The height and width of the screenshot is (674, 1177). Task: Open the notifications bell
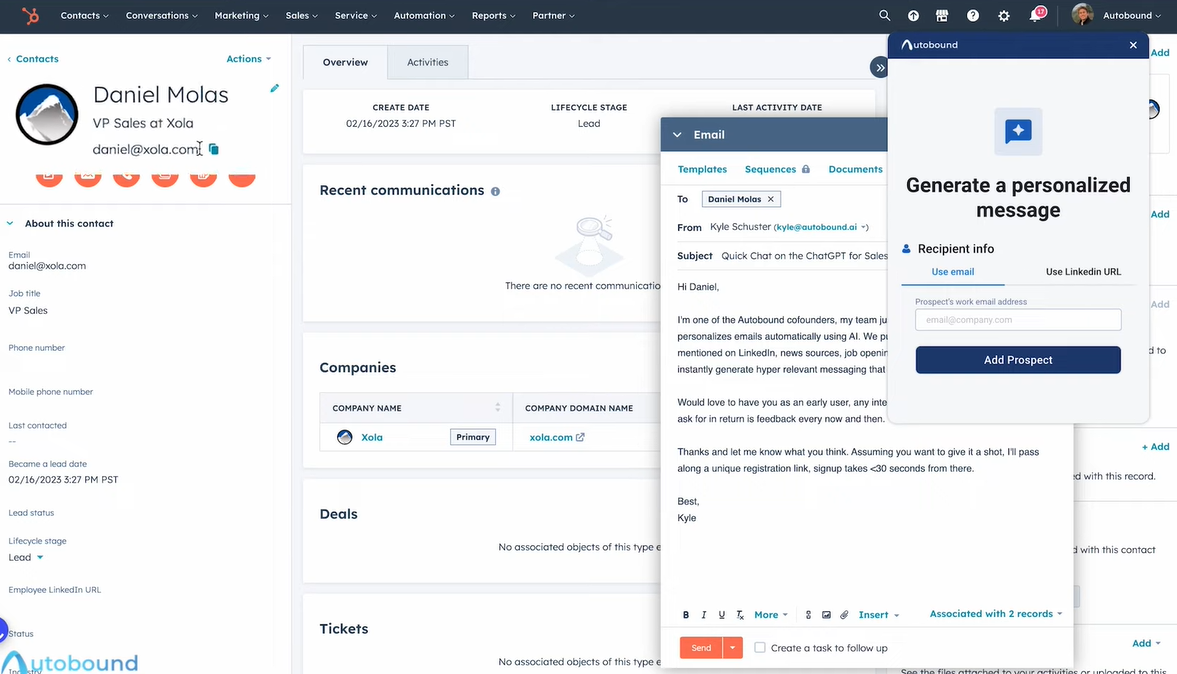pyautogui.click(x=1036, y=16)
